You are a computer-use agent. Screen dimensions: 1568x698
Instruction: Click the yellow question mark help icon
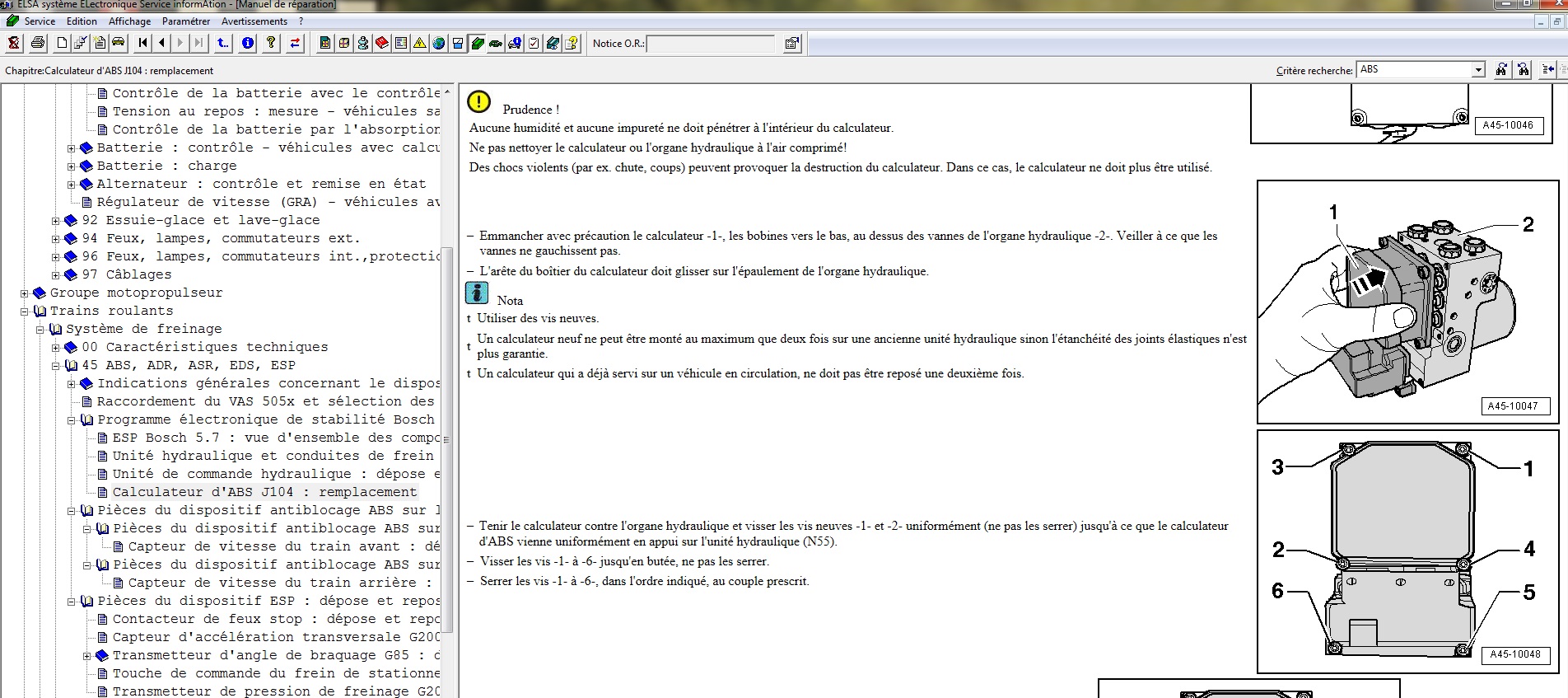coord(271,44)
